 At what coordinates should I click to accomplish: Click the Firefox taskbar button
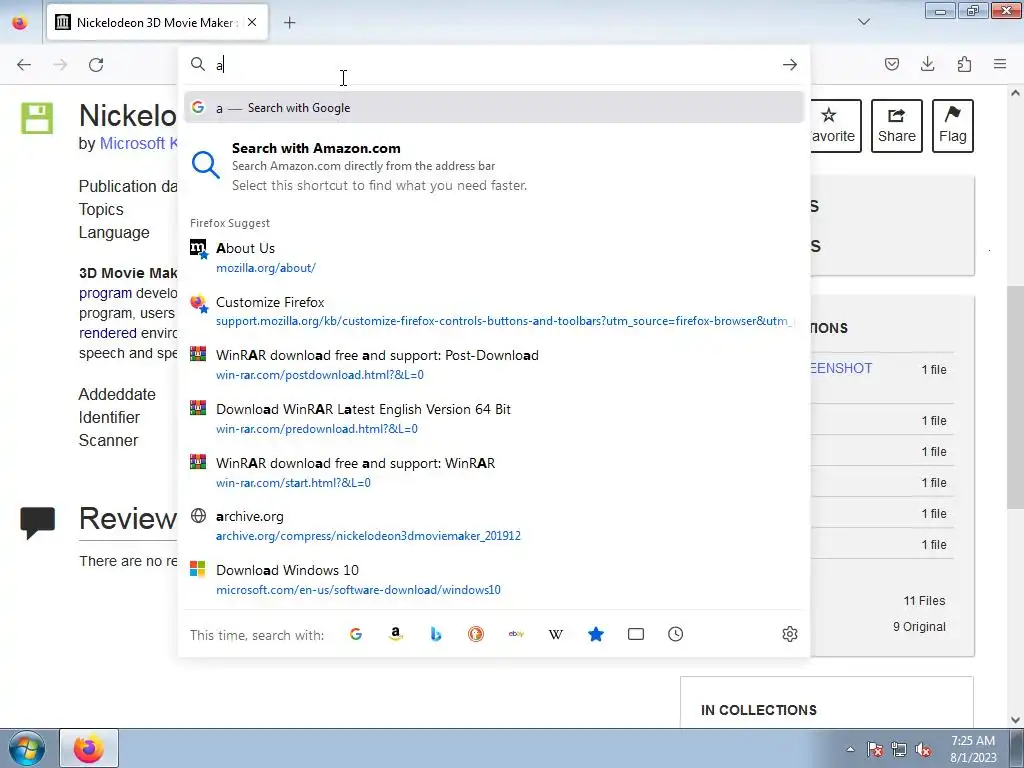point(89,748)
